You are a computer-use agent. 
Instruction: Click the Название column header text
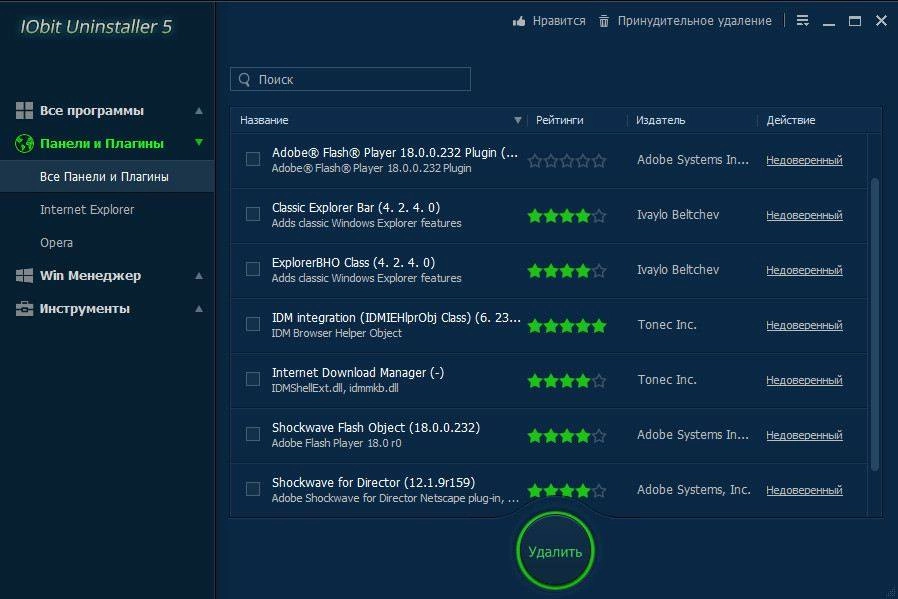click(x=264, y=120)
